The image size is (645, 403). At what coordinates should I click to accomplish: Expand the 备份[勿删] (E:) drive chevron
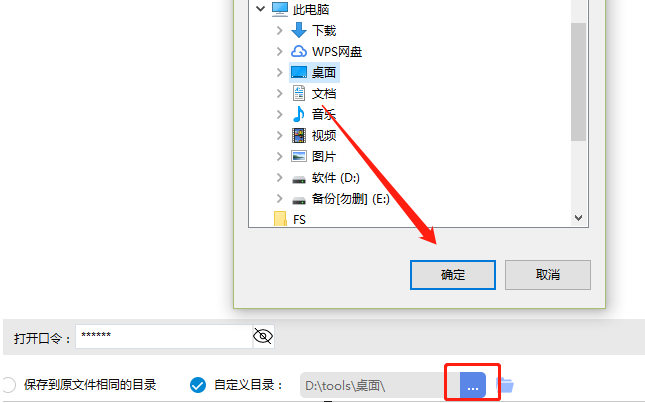[280, 199]
